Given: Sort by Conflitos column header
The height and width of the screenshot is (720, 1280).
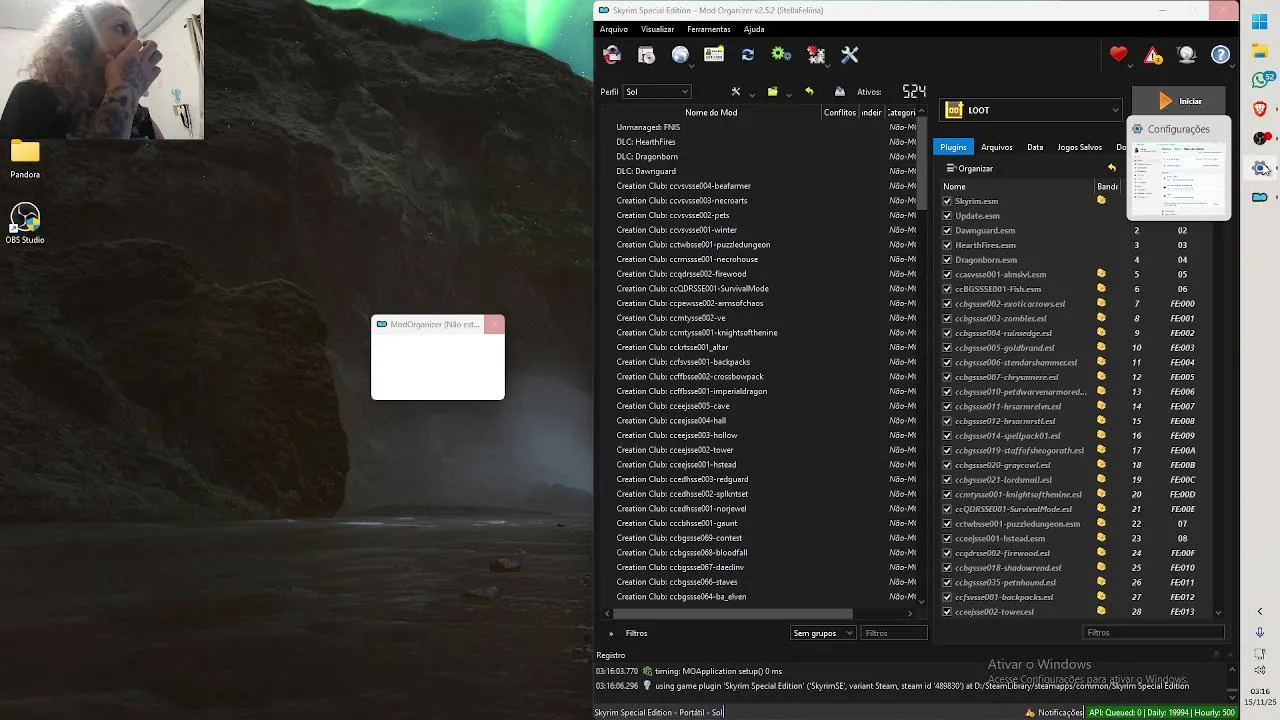Looking at the screenshot, I should (840, 112).
